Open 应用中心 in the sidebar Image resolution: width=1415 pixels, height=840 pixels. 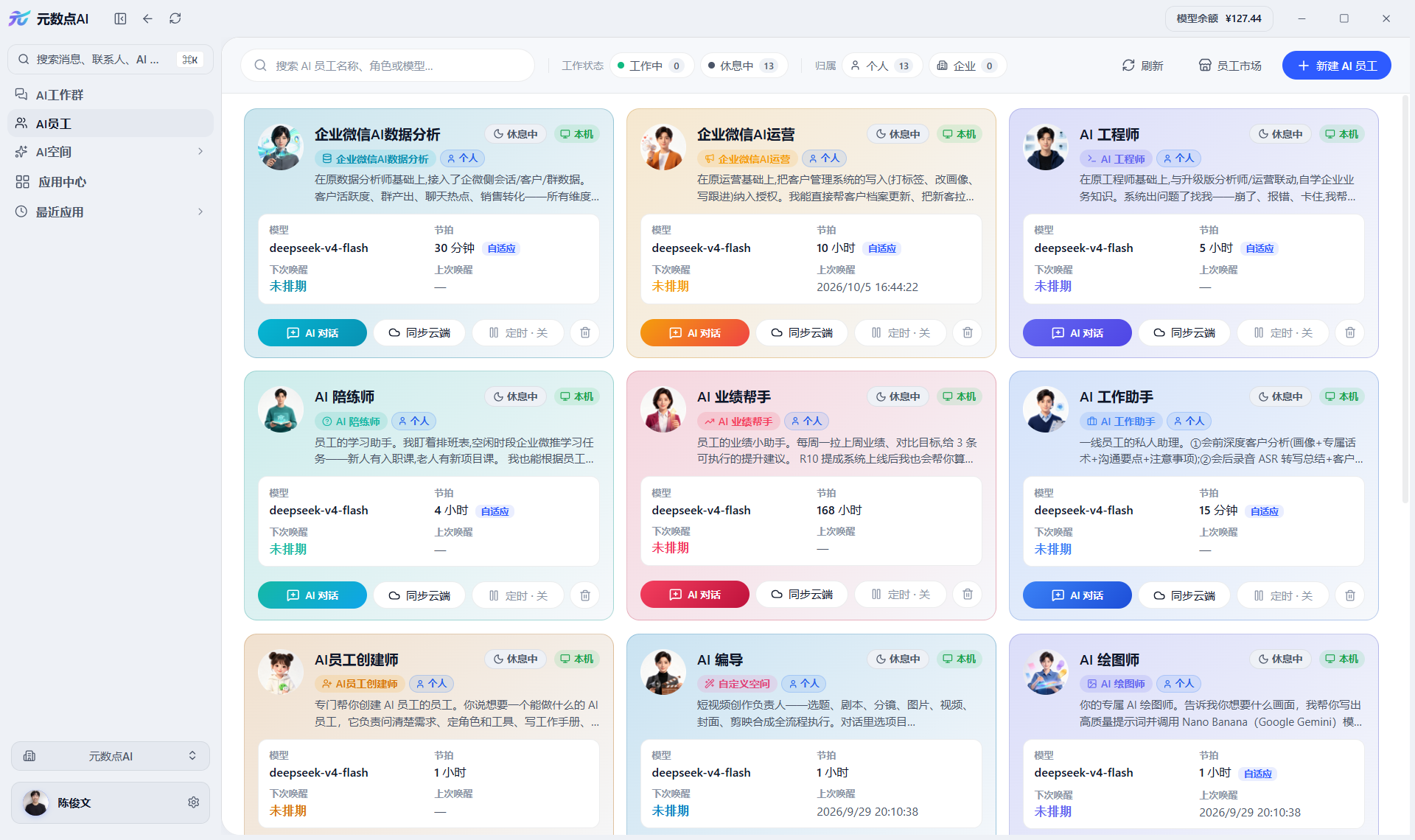pyautogui.click(x=111, y=182)
